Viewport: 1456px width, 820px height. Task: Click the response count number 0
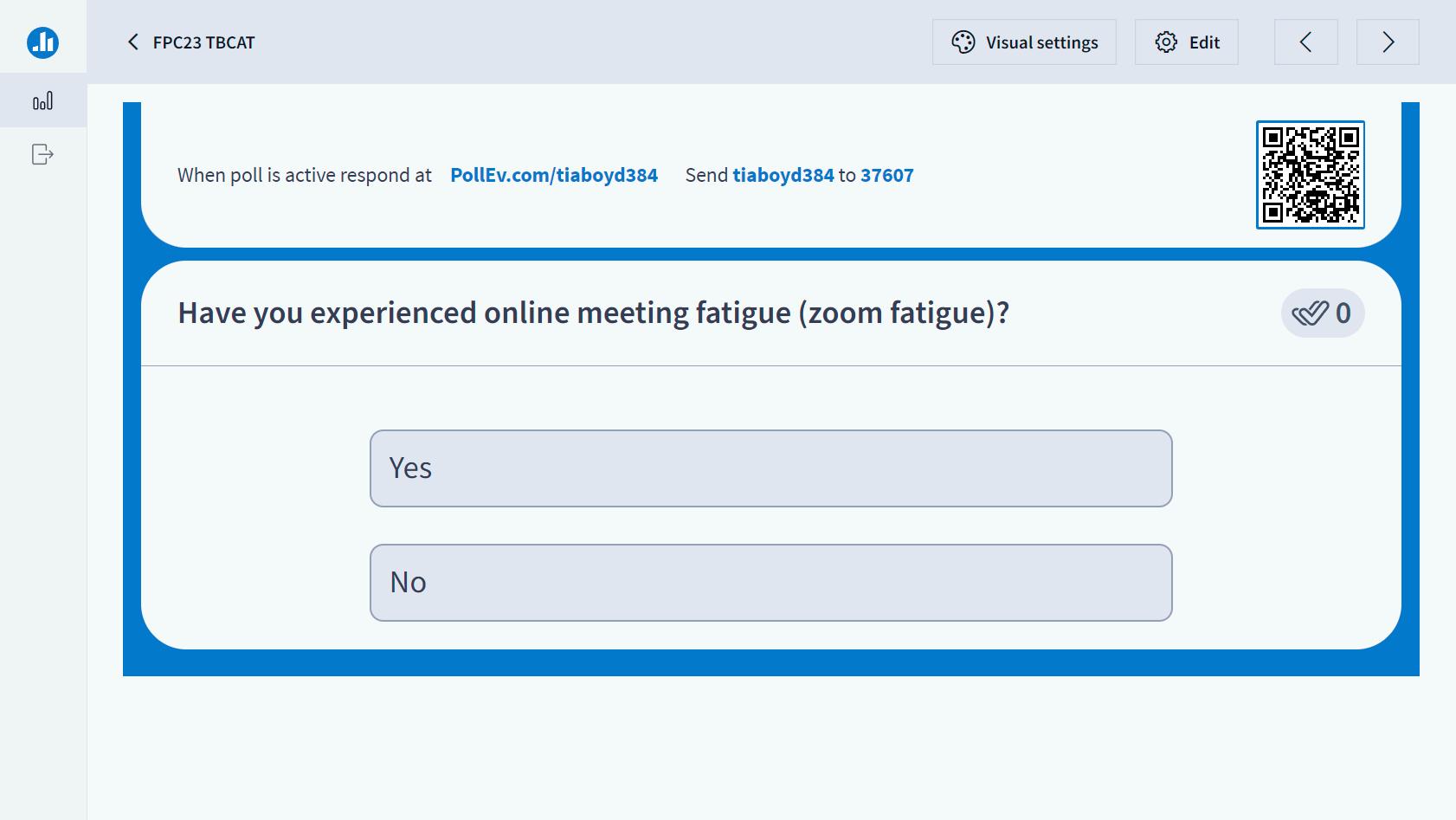click(x=1343, y=313)
